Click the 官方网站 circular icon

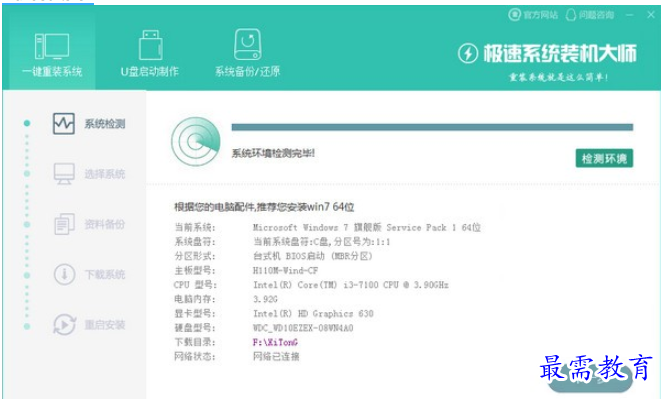(x=514, y=15)
